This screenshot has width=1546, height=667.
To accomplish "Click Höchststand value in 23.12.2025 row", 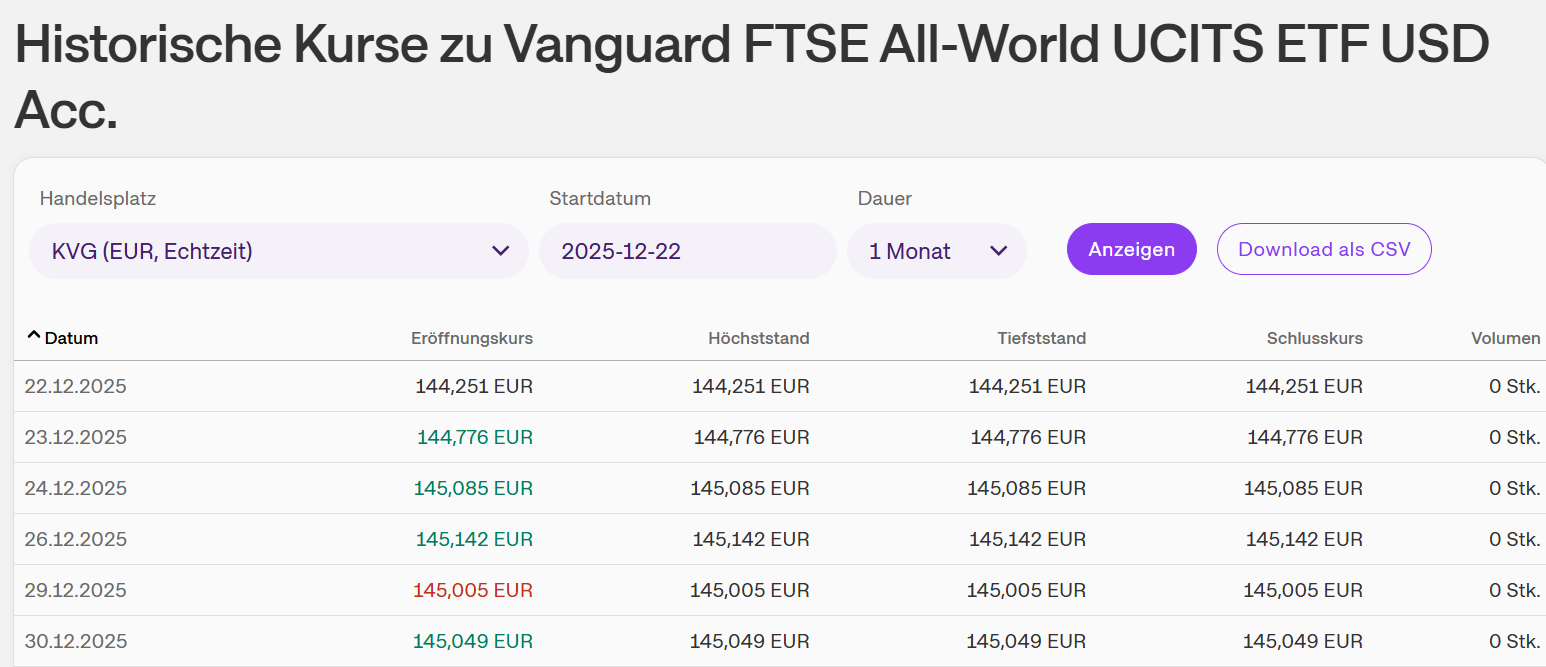I will tap(752, 437).
